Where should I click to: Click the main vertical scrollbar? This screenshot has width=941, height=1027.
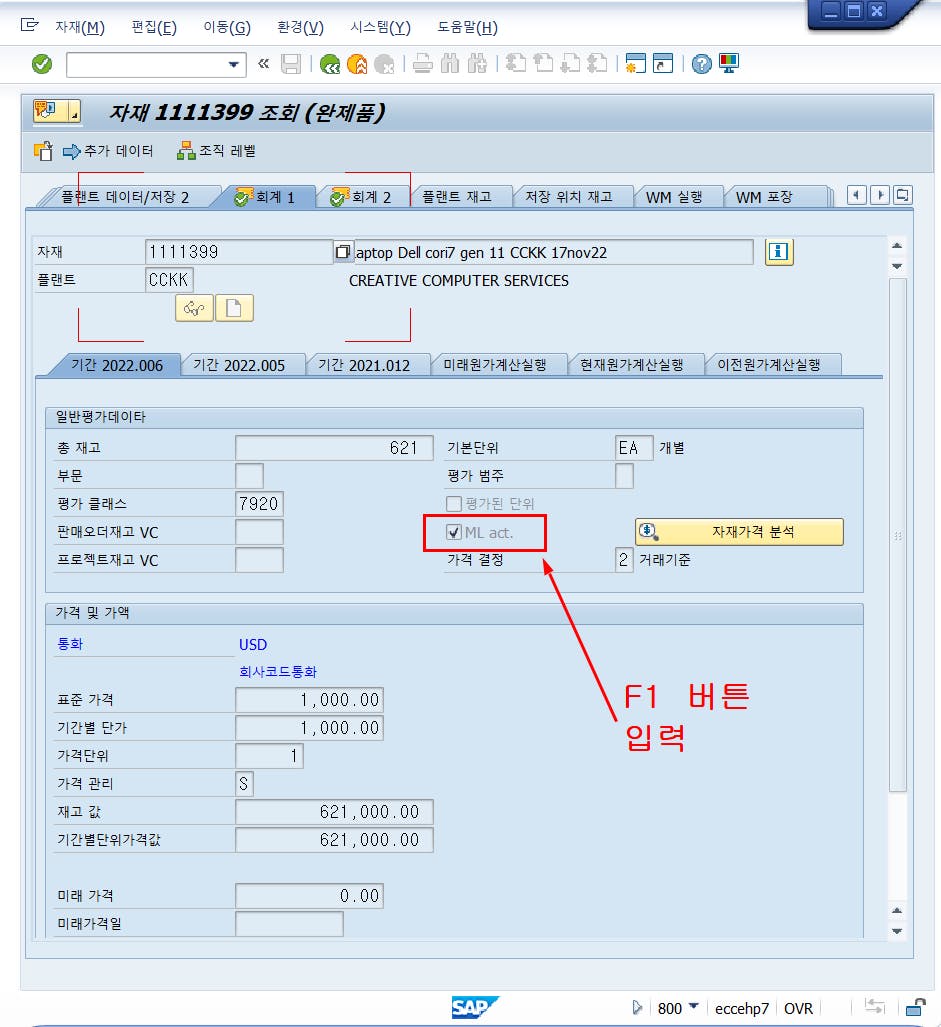897,534
